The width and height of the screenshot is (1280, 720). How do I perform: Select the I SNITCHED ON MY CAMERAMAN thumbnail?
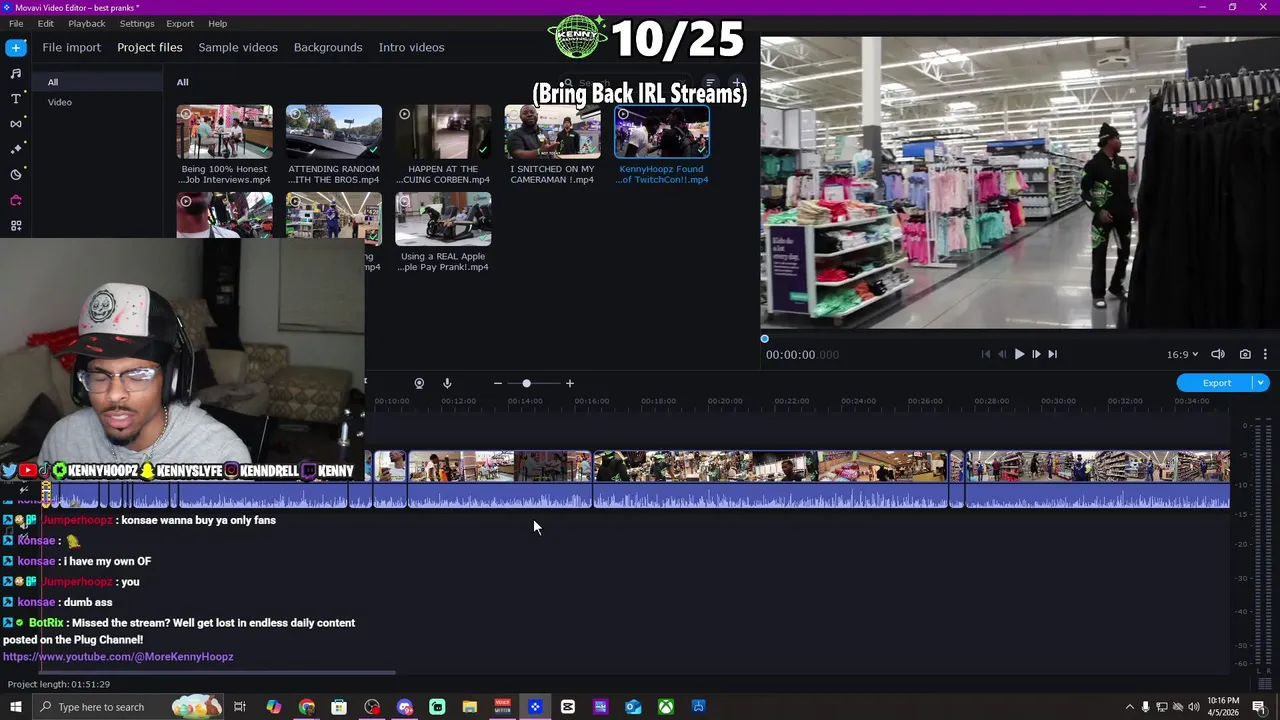point(552,132)
